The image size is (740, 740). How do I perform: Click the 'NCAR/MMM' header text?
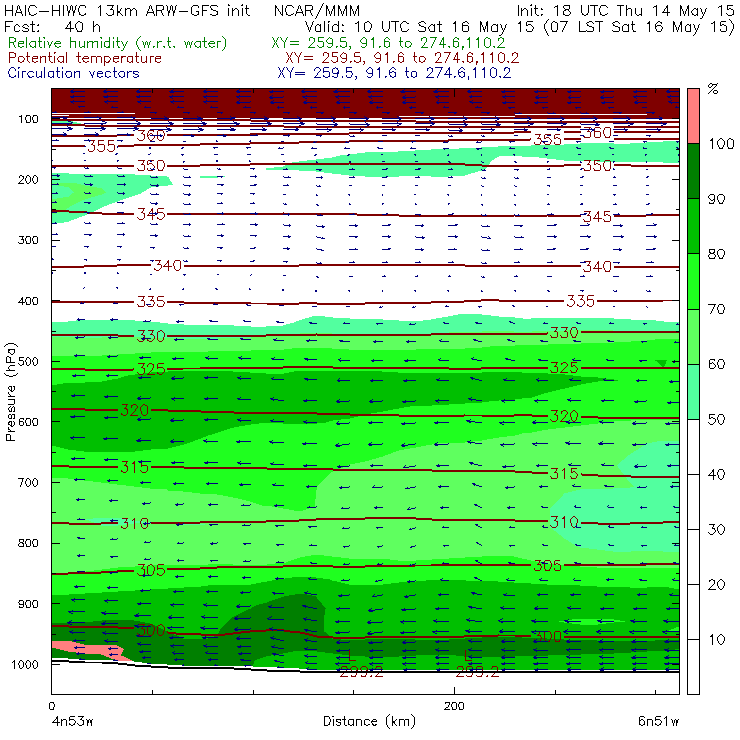[317, 11]
